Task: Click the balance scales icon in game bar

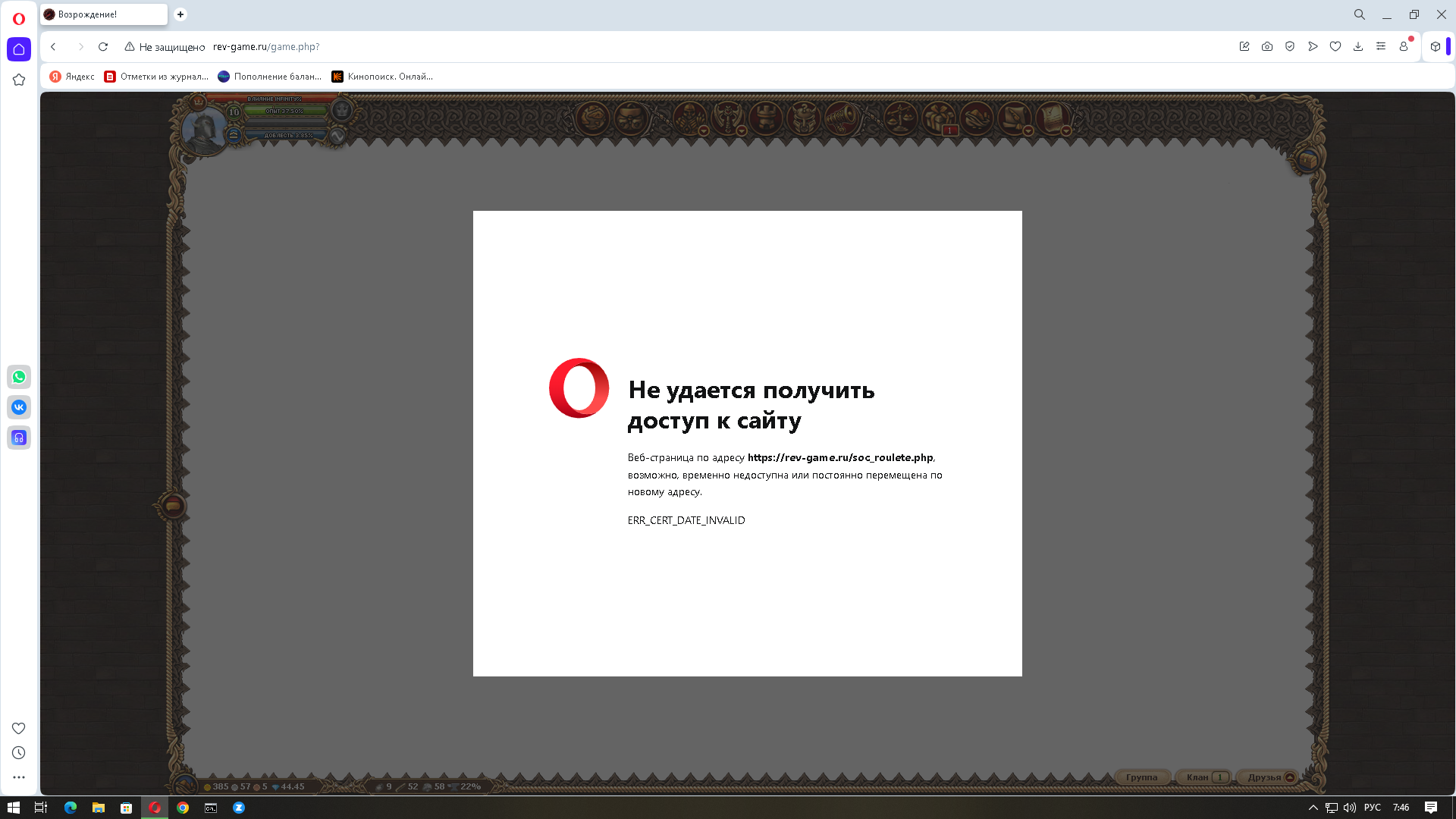Action: pyautogui.click(x=901, y=118)
